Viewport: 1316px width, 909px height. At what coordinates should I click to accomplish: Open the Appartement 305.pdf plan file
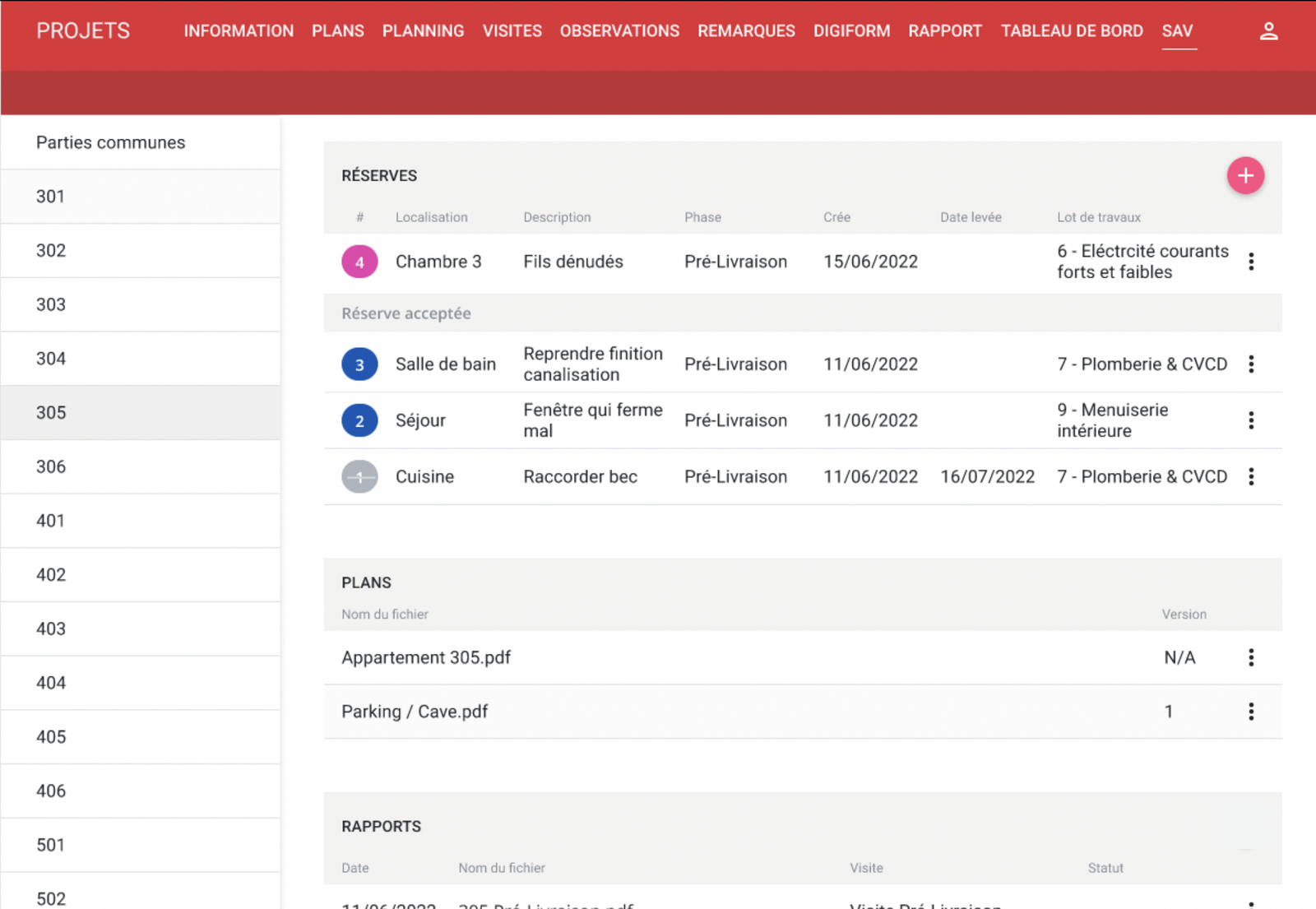pos(426,657)
